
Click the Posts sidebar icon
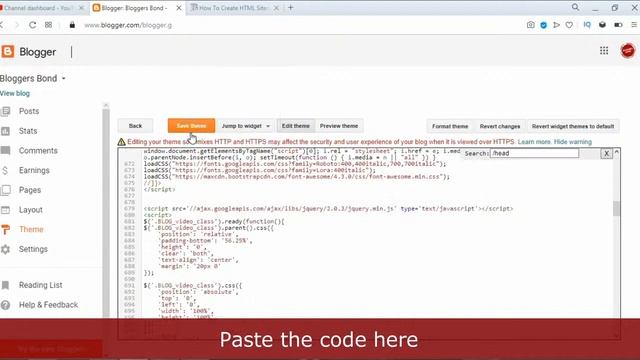point(5,111)
